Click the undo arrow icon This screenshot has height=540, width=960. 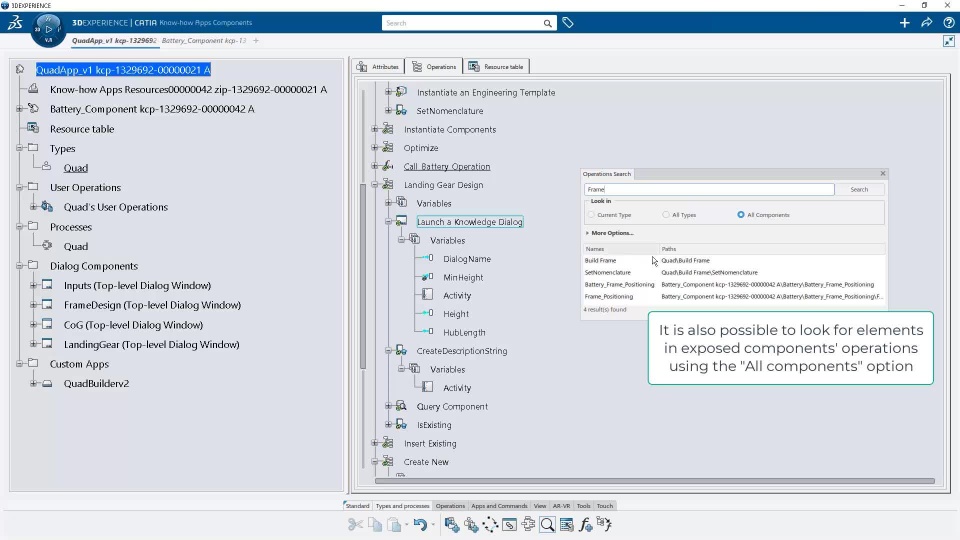tap(420, 525)
